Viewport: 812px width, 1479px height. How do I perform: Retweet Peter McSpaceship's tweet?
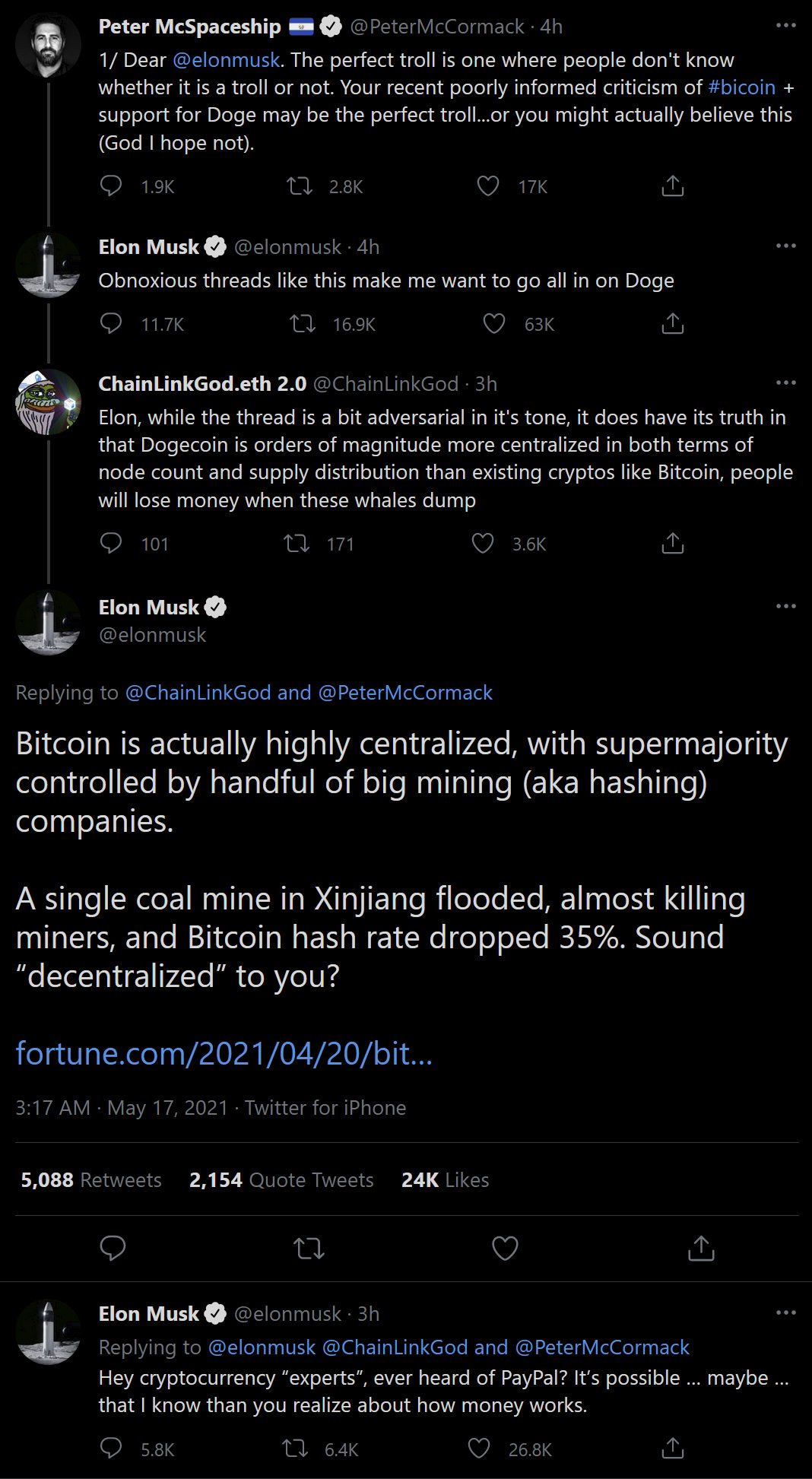point(300,186)
